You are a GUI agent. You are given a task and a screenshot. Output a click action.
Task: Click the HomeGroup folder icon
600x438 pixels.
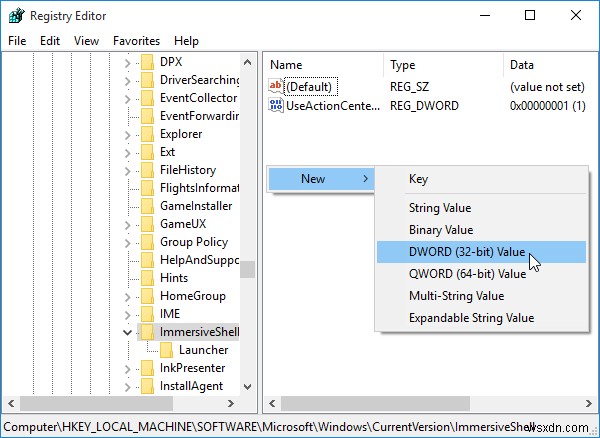[x=148, y=296]
